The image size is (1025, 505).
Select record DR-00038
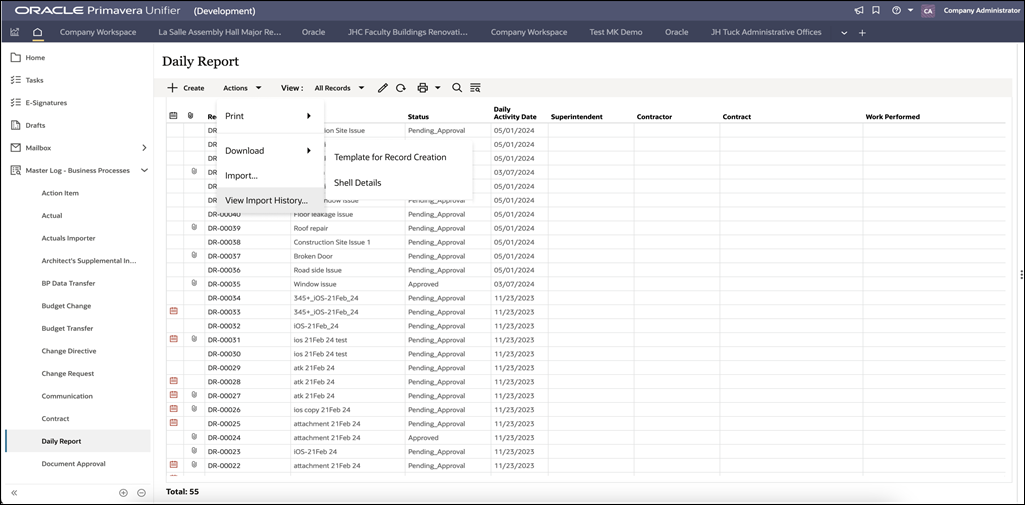tap(224, 242)
